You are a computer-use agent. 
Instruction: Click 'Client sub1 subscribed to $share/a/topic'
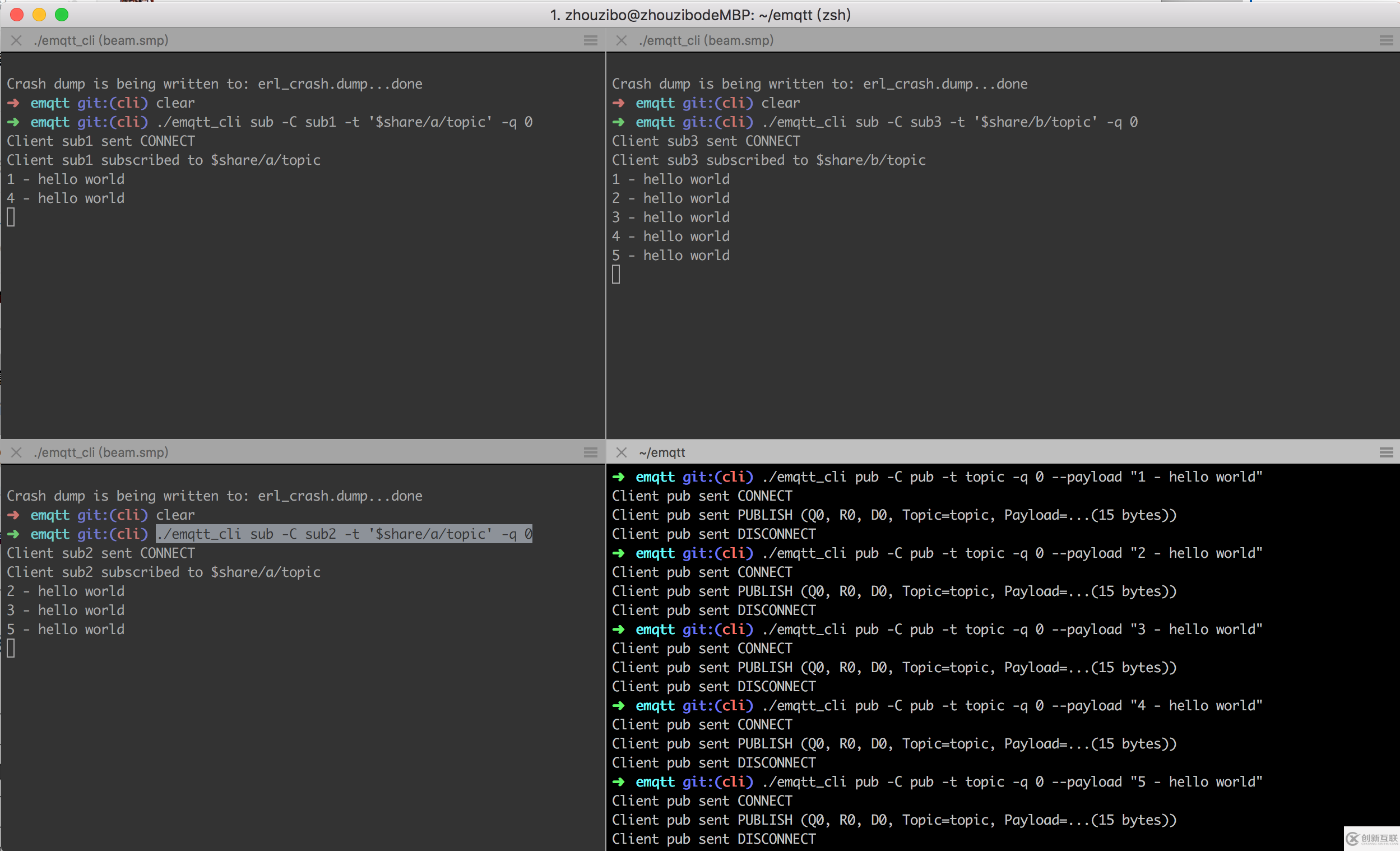pos(164,160)
